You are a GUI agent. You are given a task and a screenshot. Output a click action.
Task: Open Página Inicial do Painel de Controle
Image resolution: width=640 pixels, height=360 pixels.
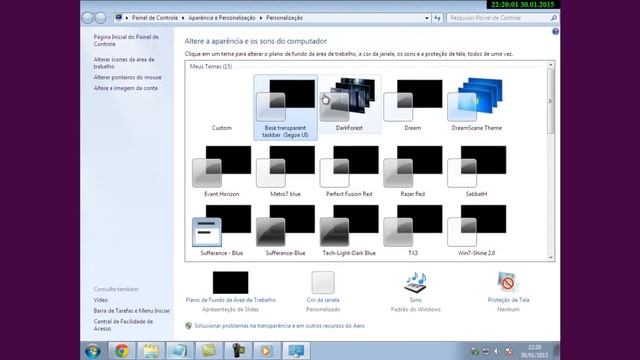126,40
